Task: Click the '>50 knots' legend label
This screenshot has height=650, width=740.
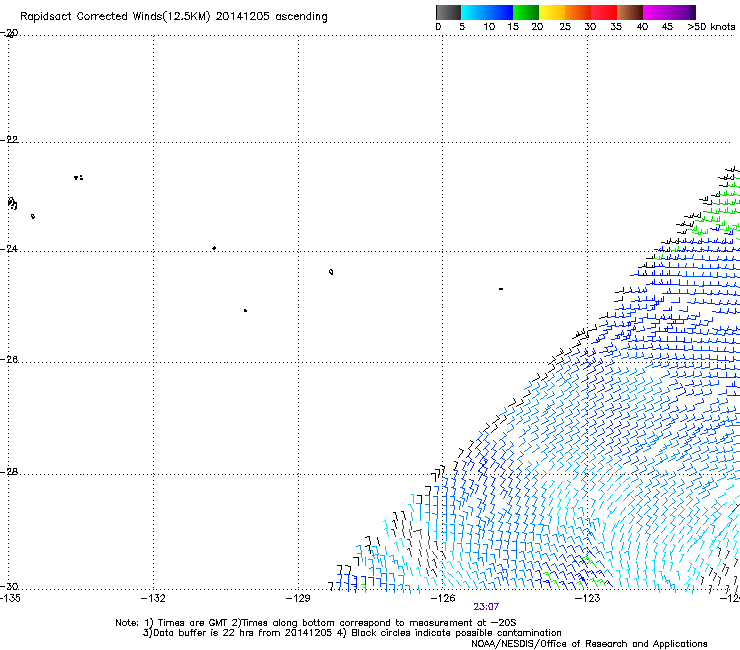Action: tap(711, 27)
